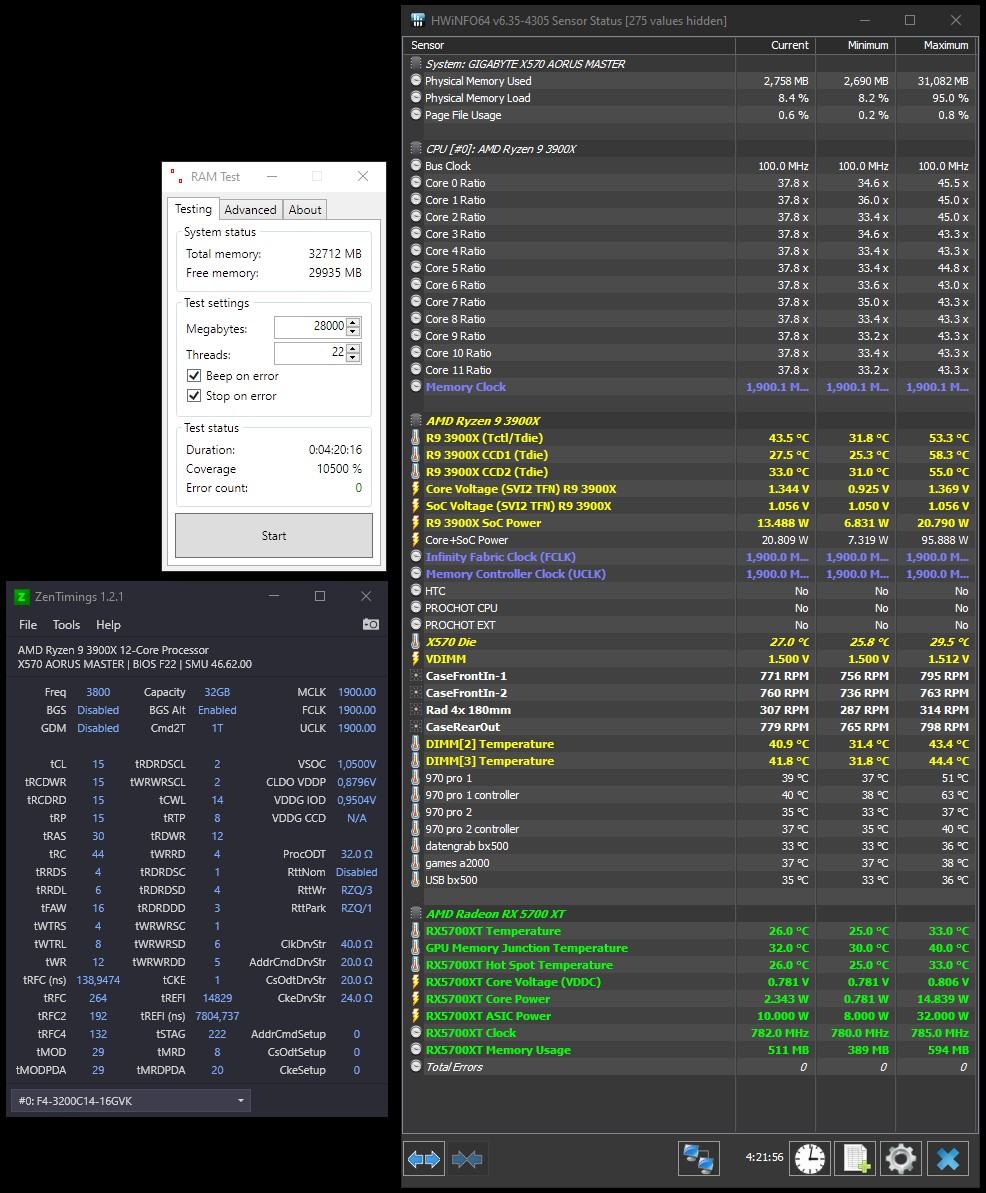Click the Sensor column header in HWiNFO

pyautogui.click(x=569, y=45)
